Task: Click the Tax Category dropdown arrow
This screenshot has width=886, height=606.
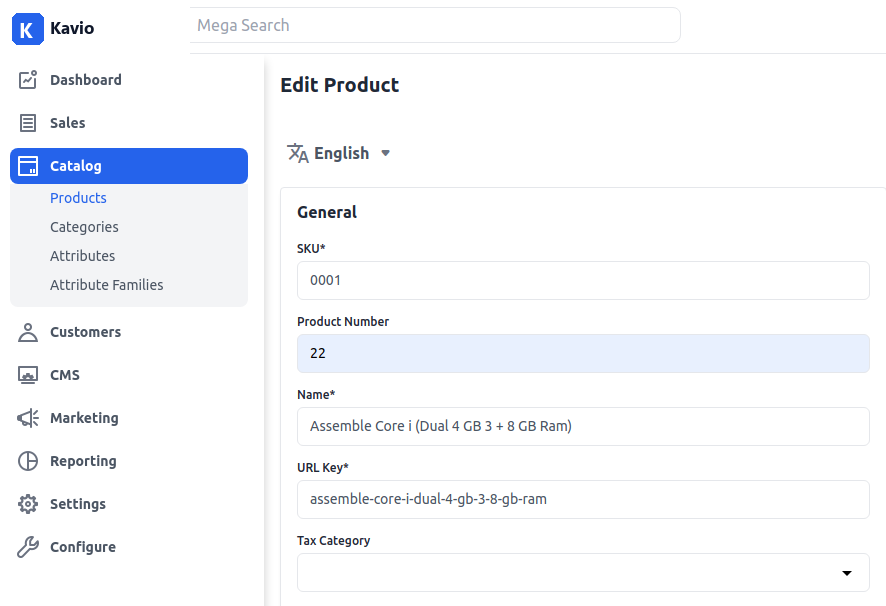Action: [x=846, y=573]
